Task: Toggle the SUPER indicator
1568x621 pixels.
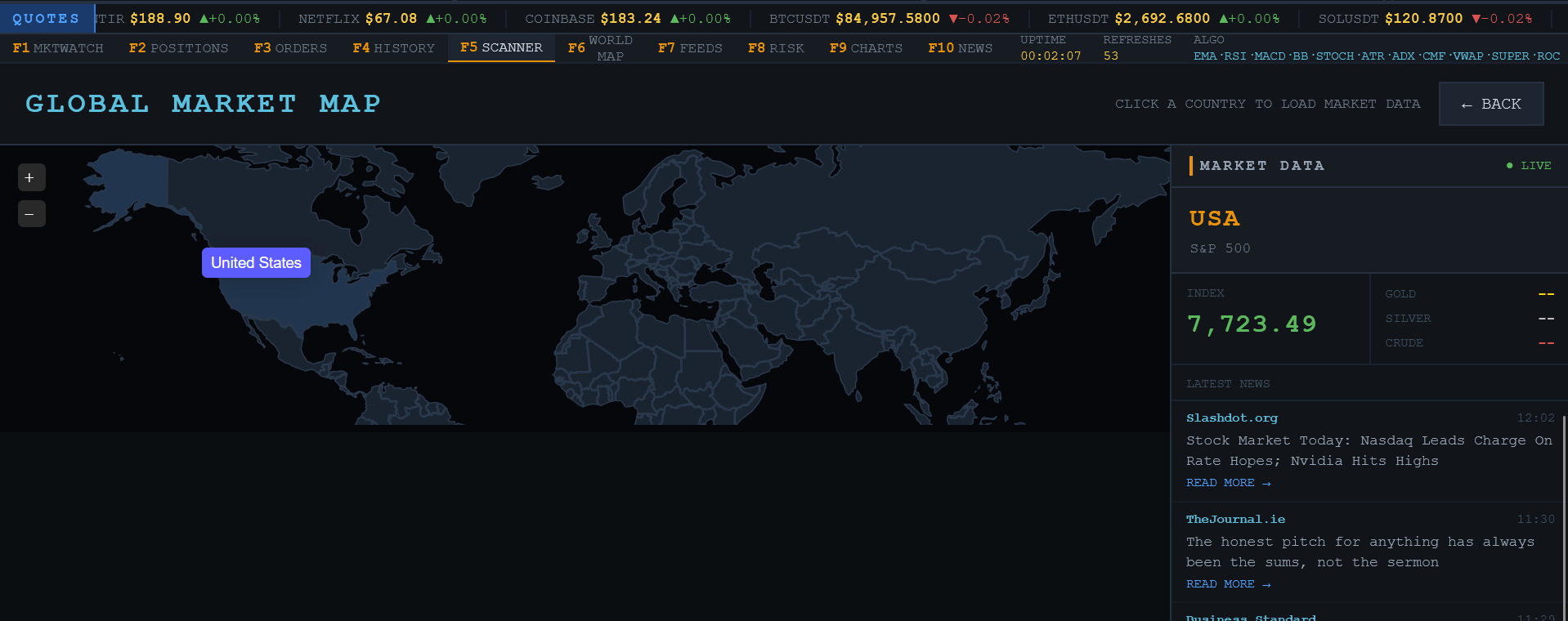Action: pyautogui.click(x=1510, y=56)
